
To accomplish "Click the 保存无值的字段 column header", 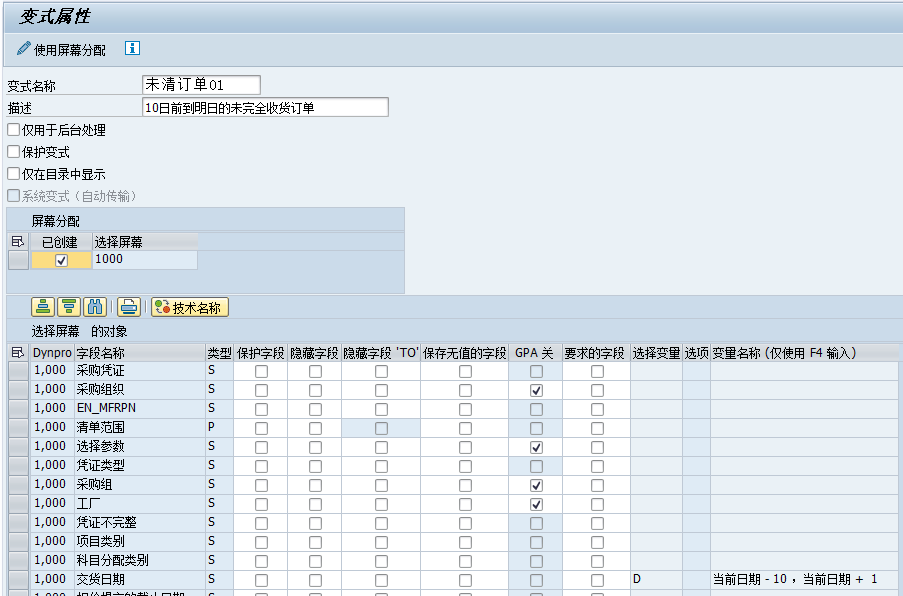I will coord(465,352).
